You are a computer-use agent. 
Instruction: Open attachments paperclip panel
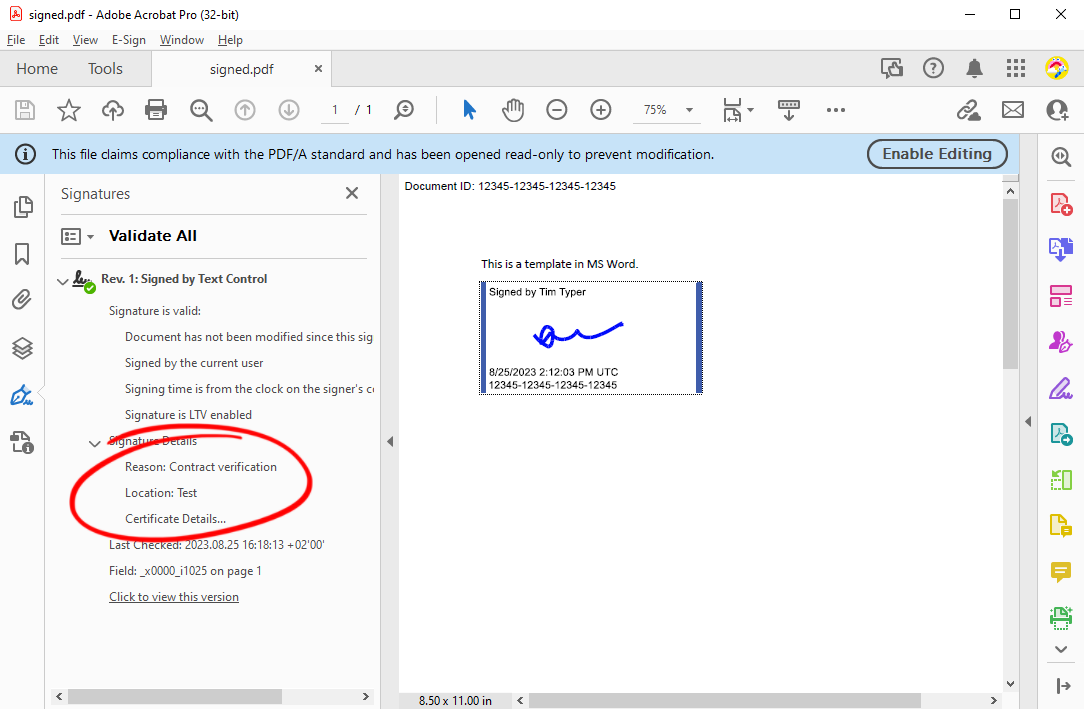22,300
